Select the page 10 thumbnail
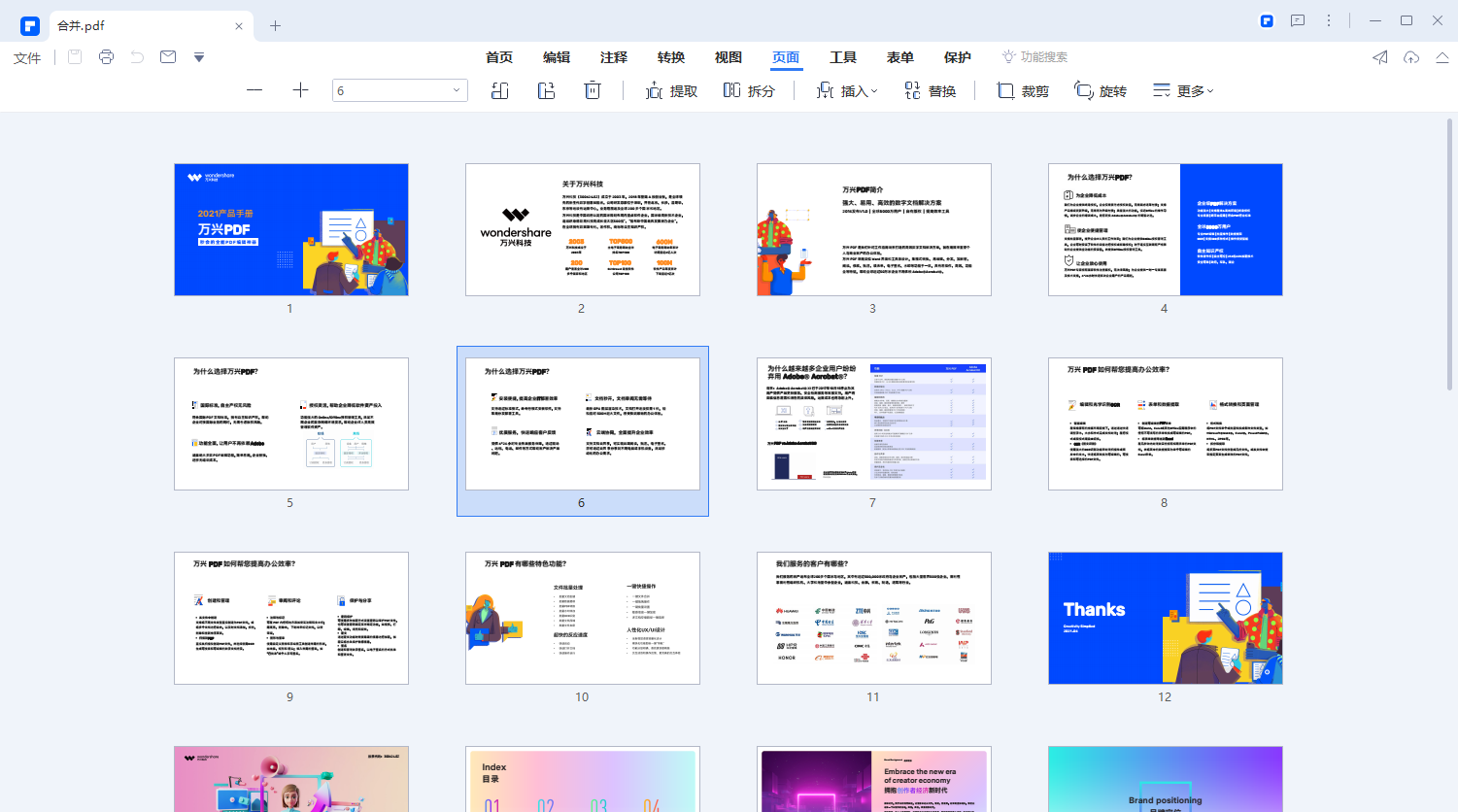1458x812 pixels. coord(583,618)
